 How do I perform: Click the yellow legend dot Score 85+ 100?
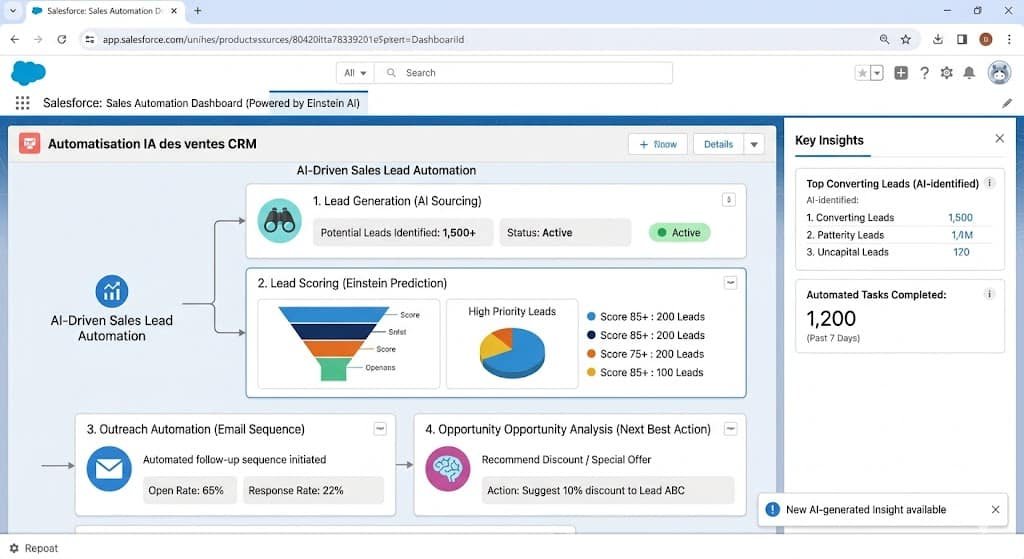tap(591, 372)
